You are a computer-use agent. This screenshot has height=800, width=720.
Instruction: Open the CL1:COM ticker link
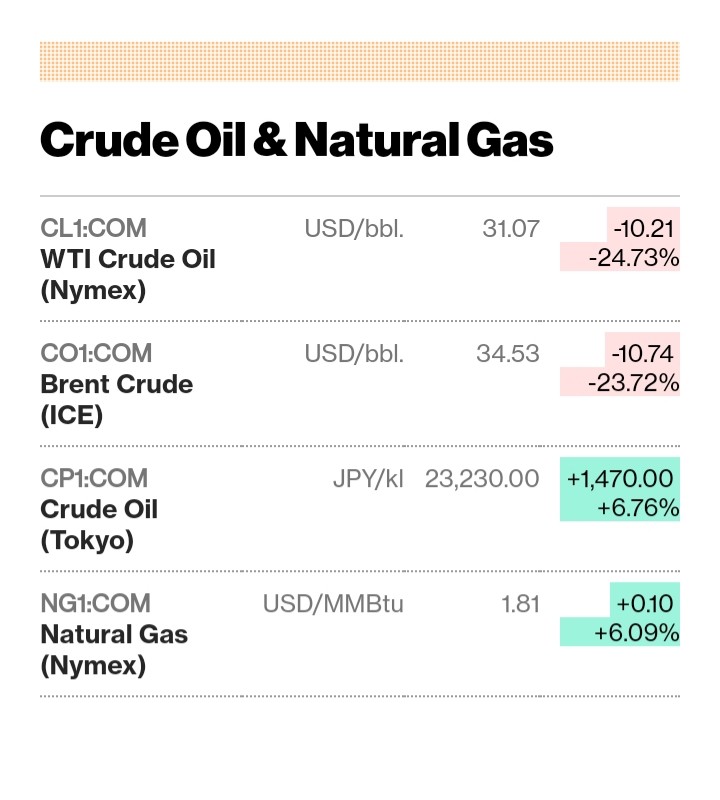pos(94,228)
